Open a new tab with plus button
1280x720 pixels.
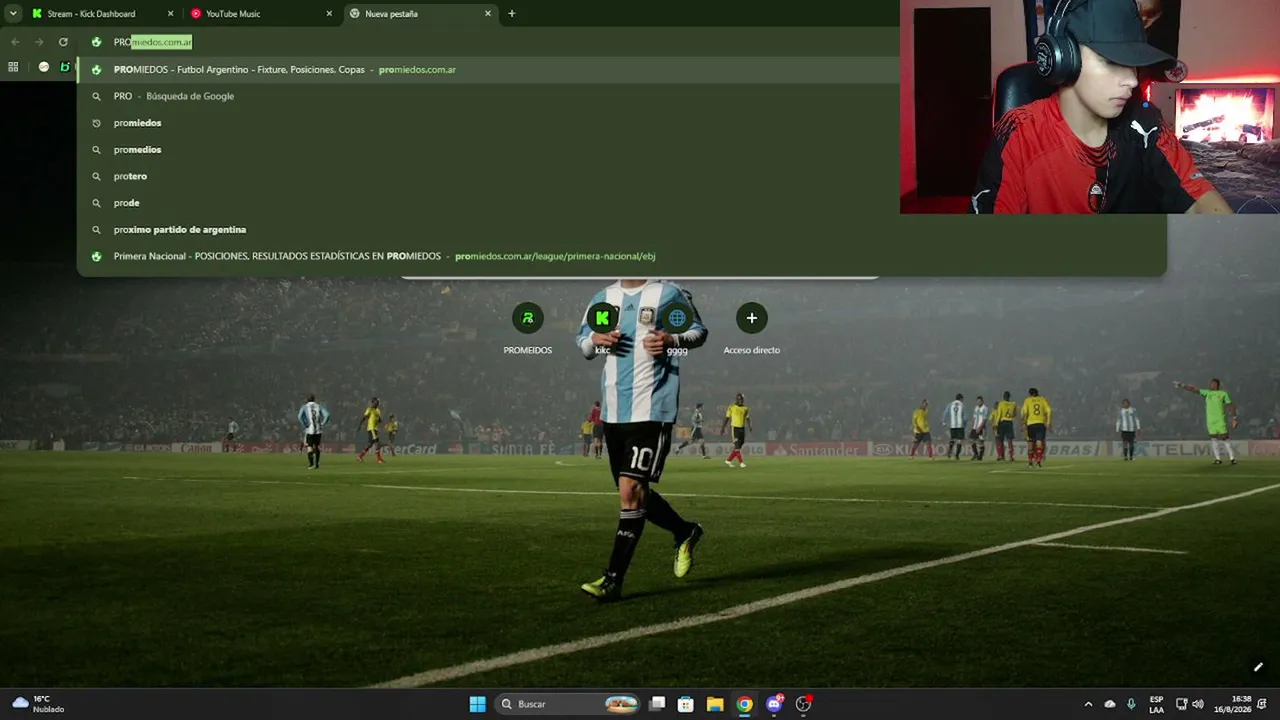[512, 14]
